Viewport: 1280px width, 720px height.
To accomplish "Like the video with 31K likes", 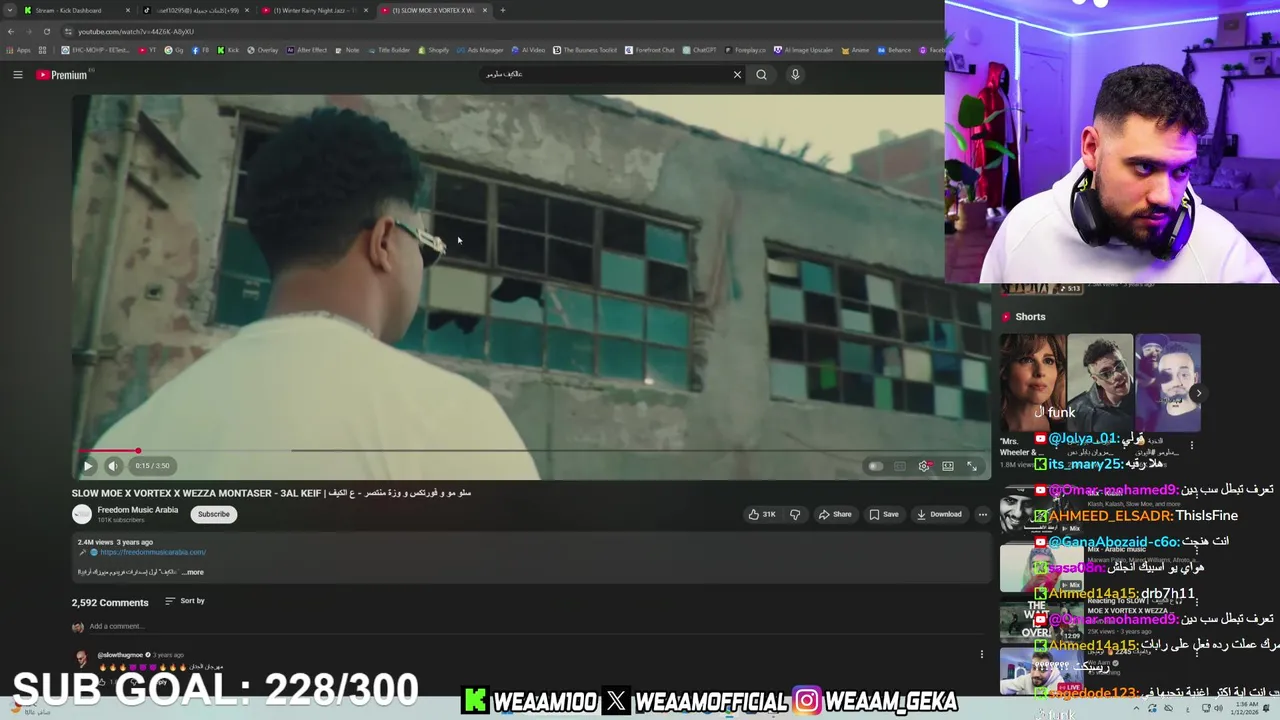I will click(x=762, y=515).
